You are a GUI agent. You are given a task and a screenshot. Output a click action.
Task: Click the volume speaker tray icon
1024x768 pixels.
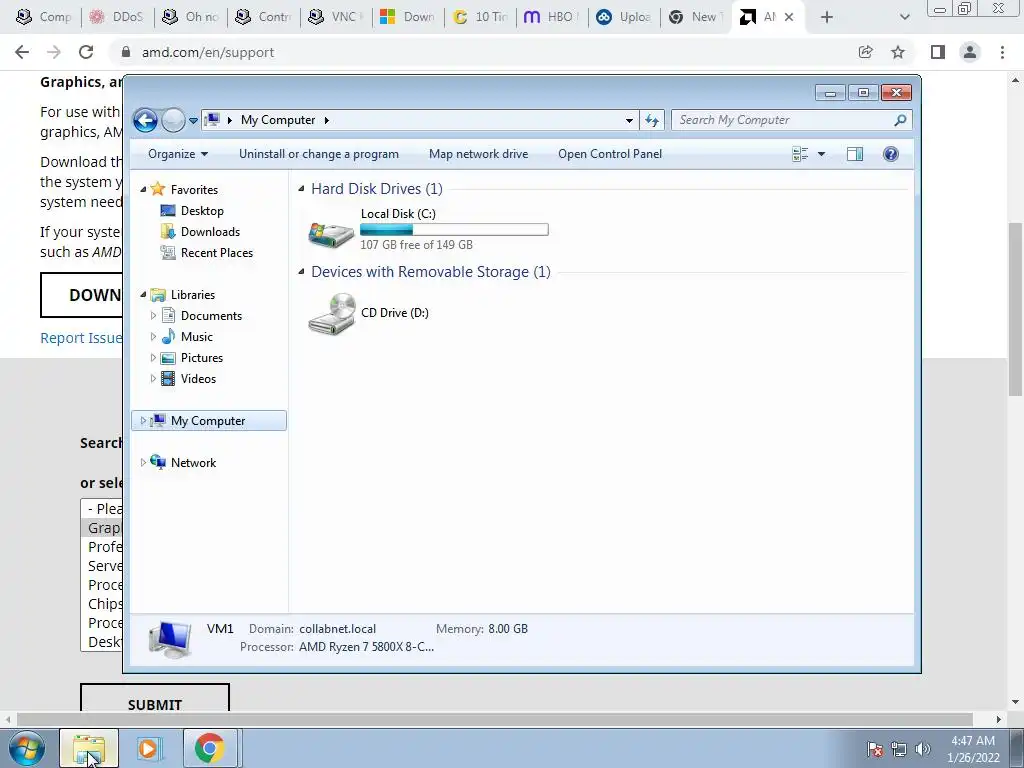[923, 749]
